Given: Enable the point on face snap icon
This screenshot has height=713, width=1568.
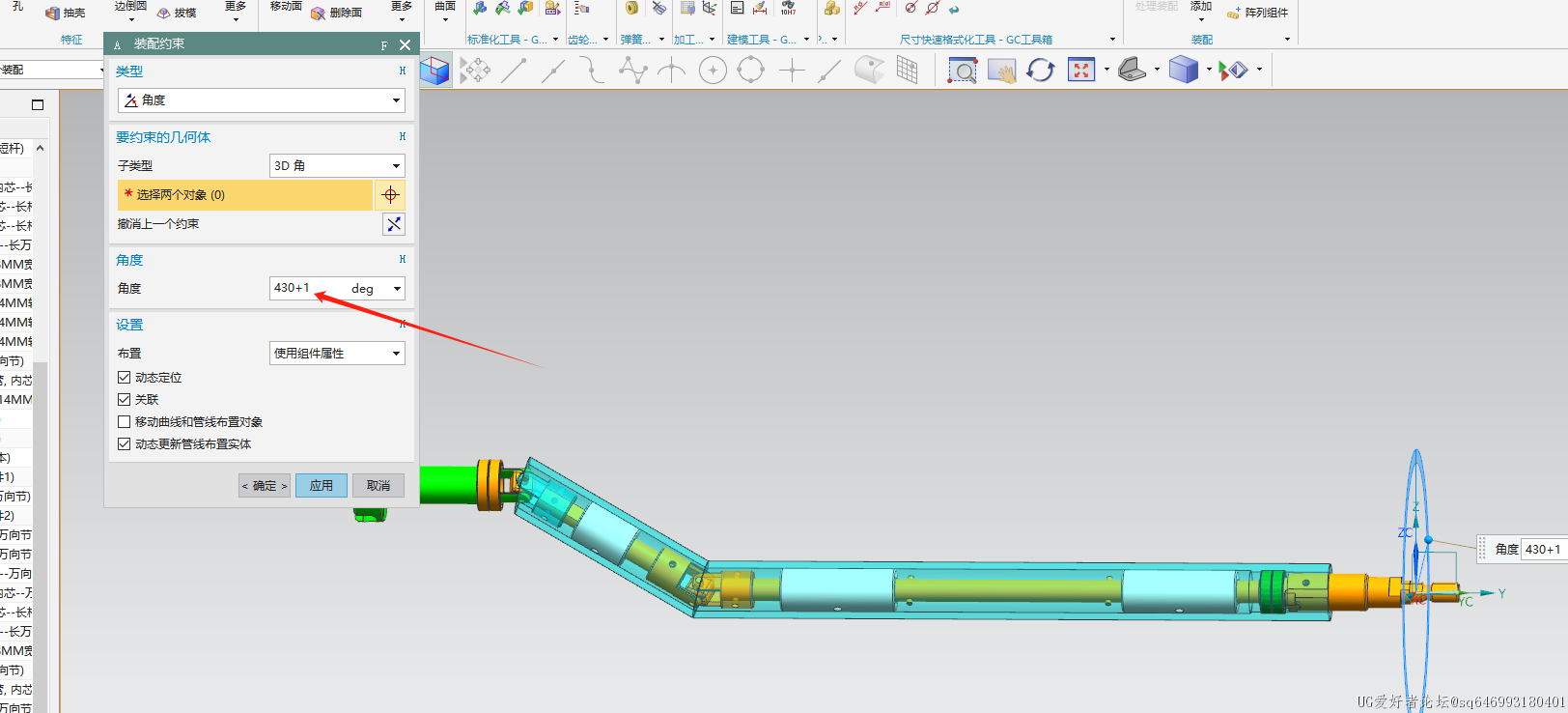Looking at the screenshot, I should point(869,70).
